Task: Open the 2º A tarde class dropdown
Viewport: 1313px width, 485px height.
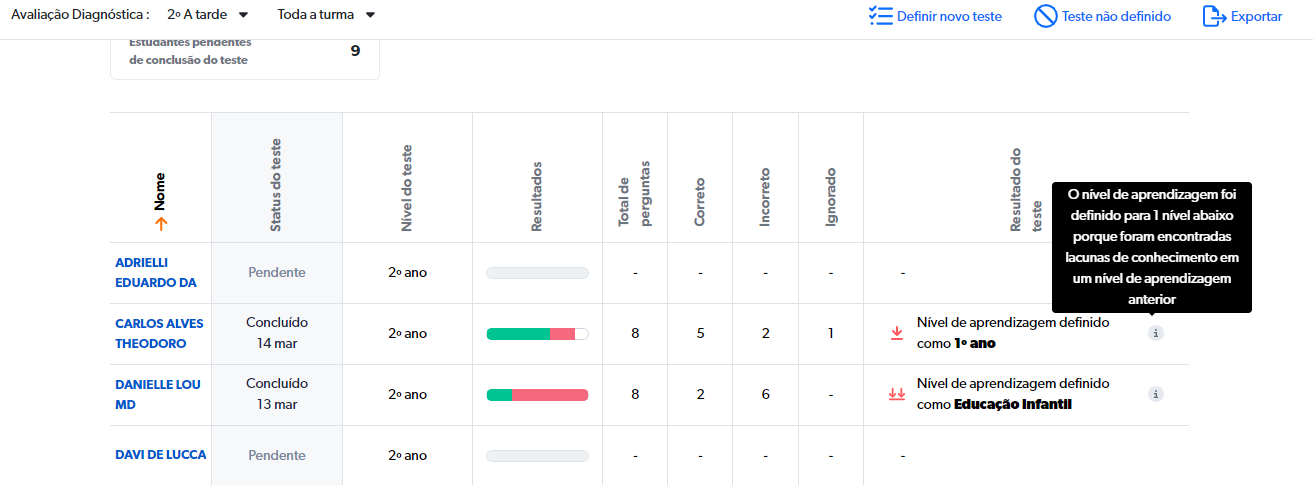Action: coord(208,15)
